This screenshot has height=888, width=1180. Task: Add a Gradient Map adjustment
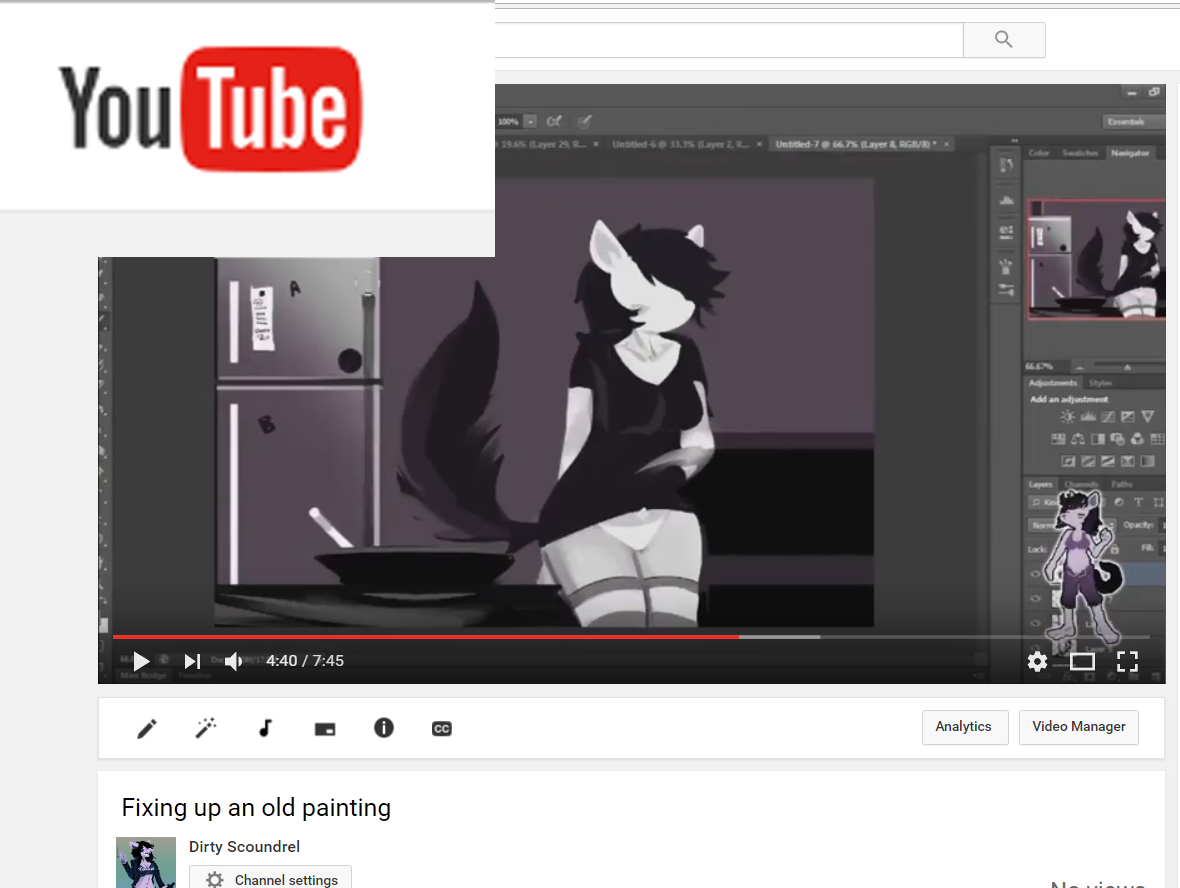click(1147, 461)
